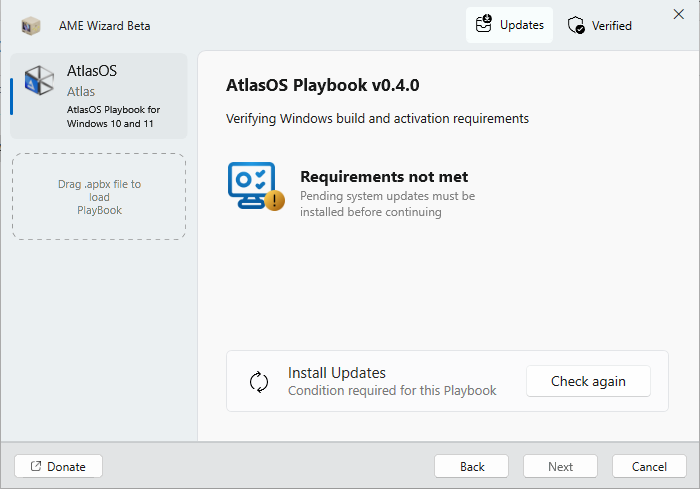Open the Donate link button
Screen dimensions: 700x489
click(x=58, y=466)
